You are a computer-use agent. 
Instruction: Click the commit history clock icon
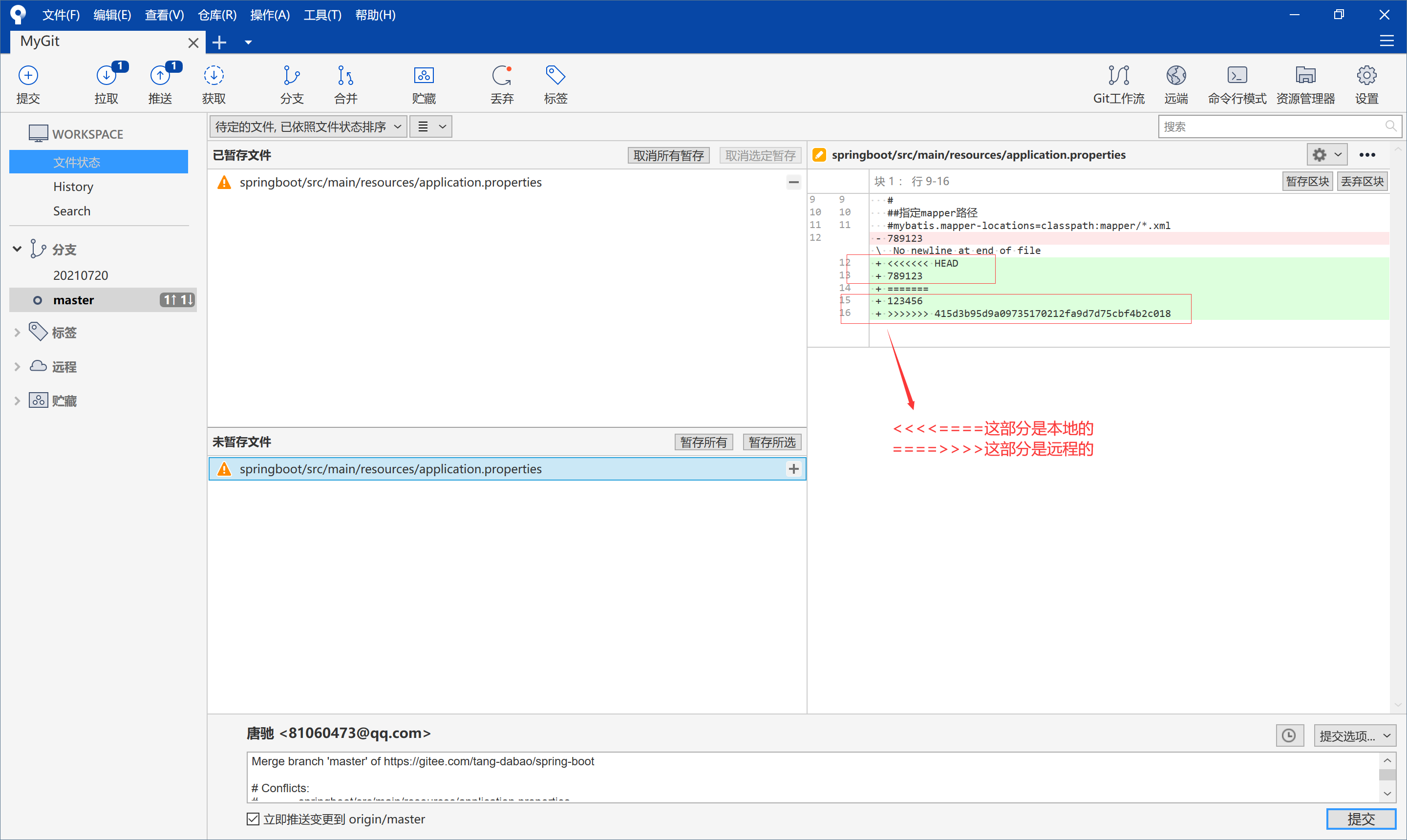point(1289,735)
